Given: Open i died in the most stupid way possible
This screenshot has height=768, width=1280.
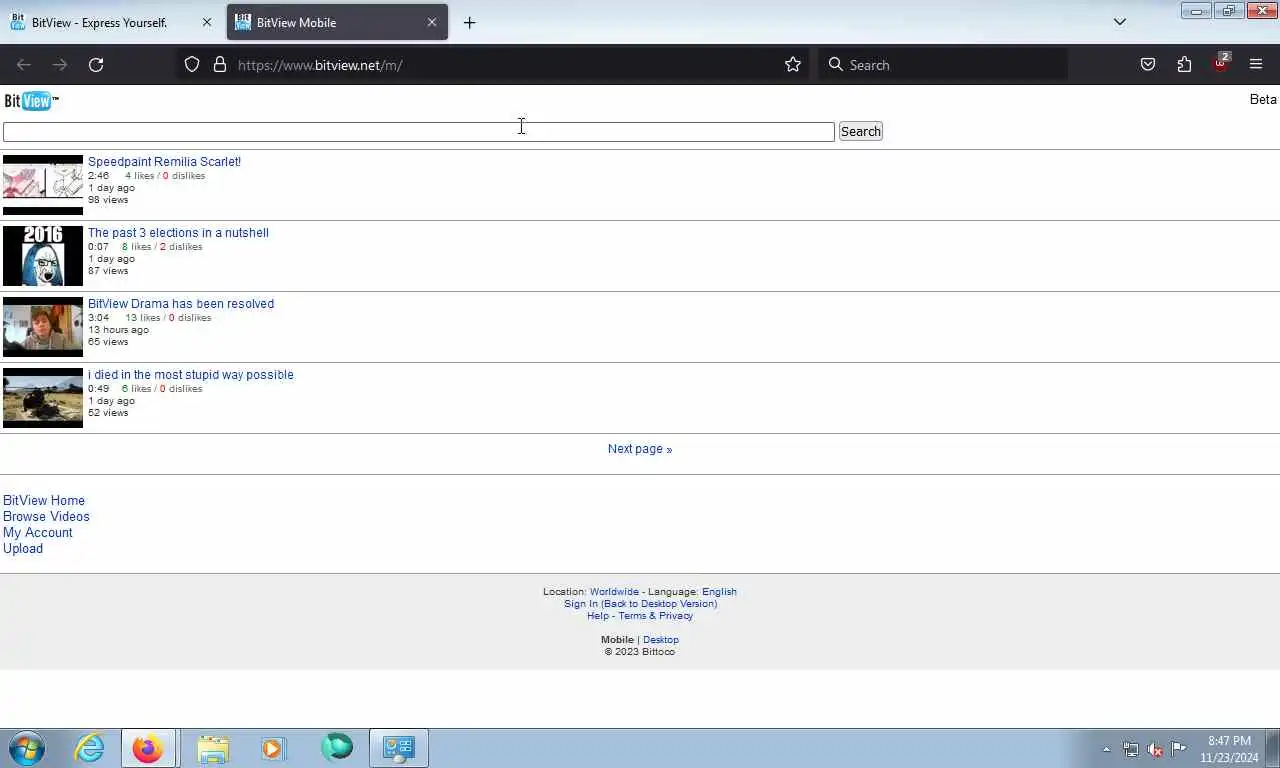Looking at the screenshot, I should click(191, 375).
